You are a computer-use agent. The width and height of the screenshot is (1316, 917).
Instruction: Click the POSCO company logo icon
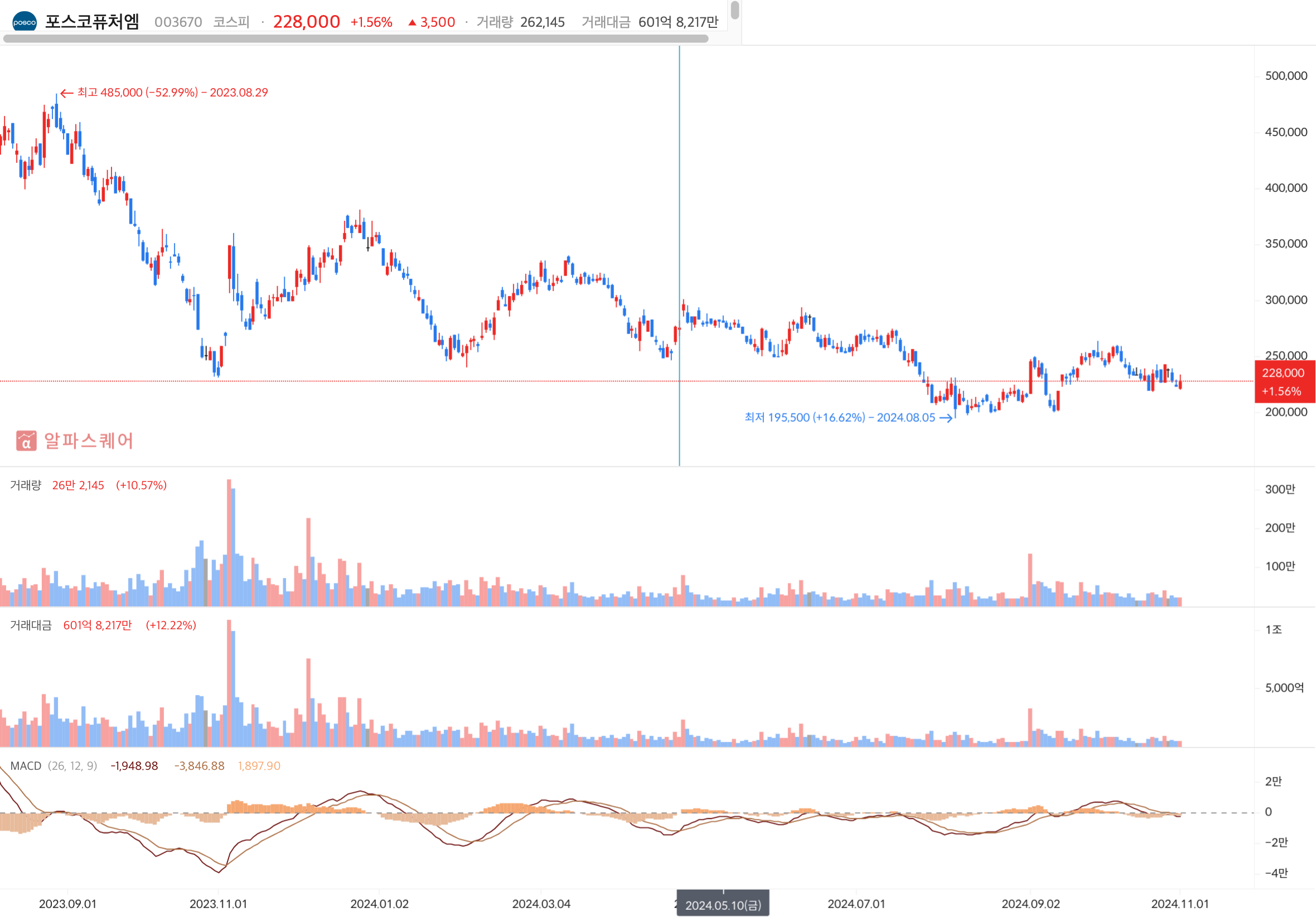(x=24, y=22)
